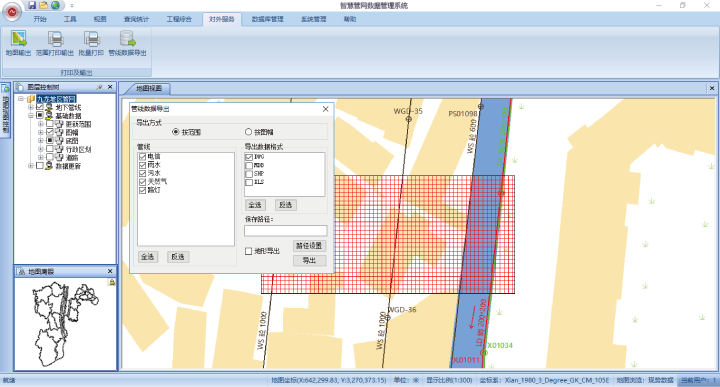Tick the 地形导出 checkbox

pos(248,251)
